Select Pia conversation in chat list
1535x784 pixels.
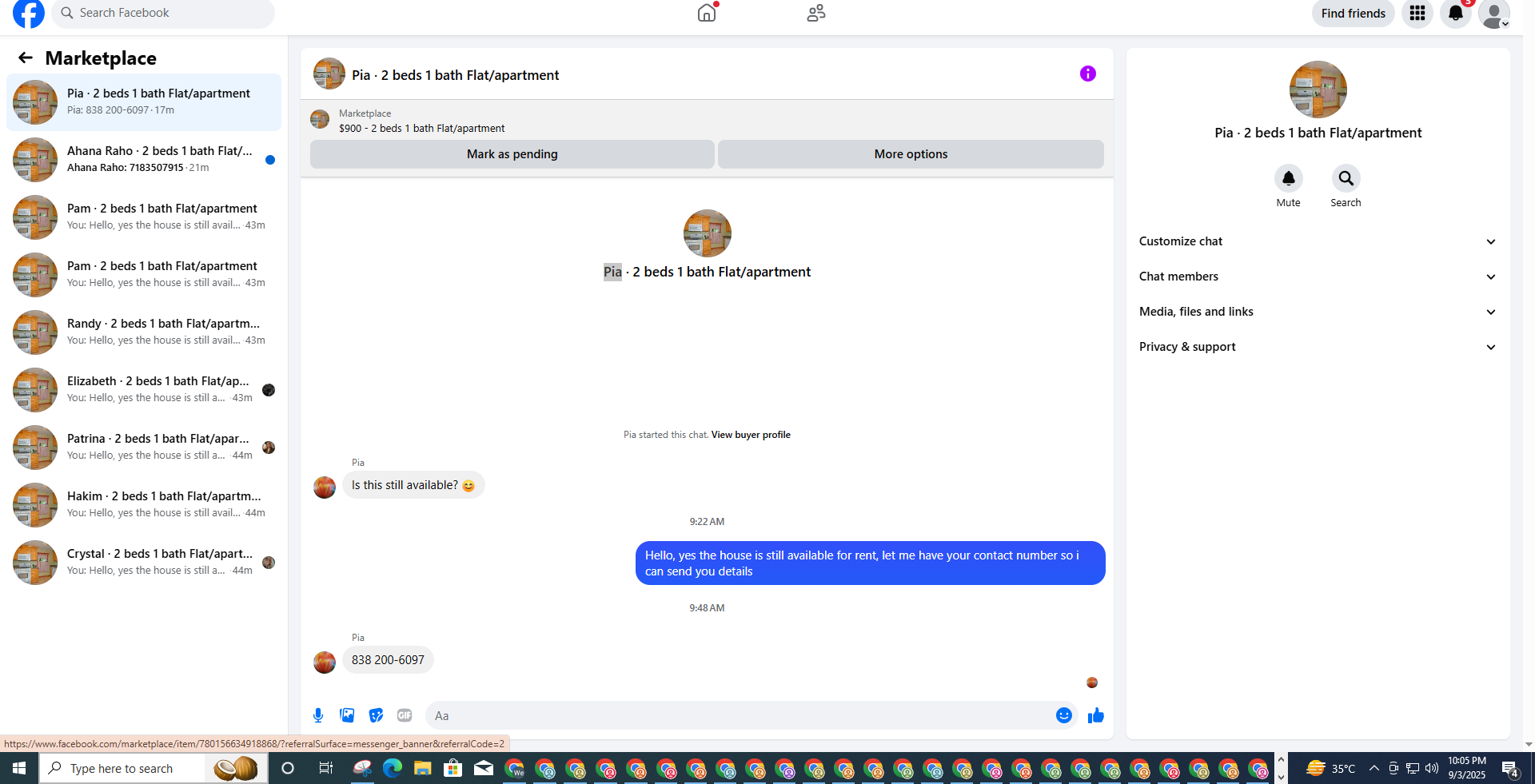coord(144,101)
